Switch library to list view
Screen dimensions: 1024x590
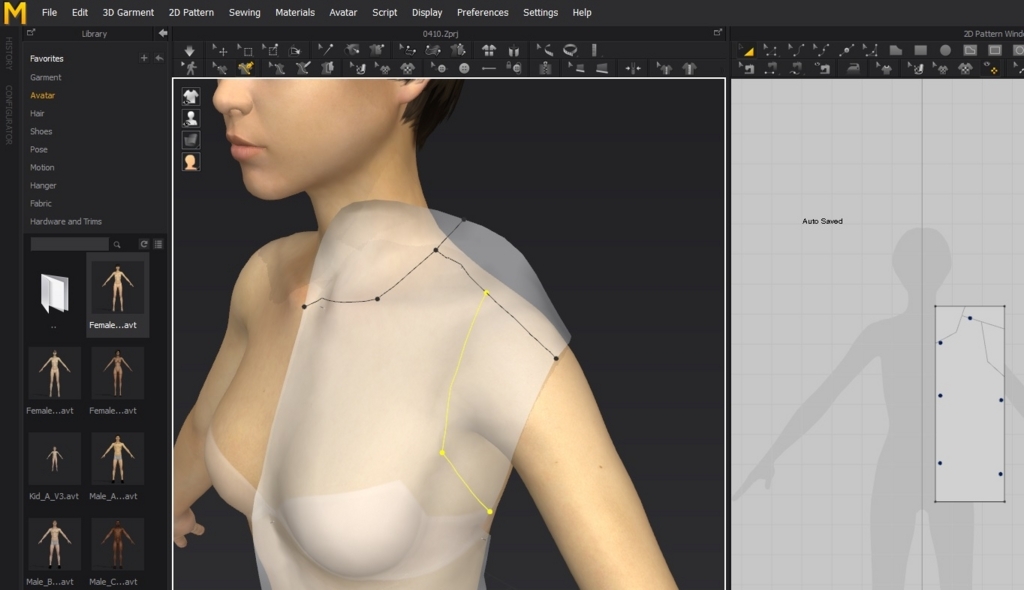point(158,244)
